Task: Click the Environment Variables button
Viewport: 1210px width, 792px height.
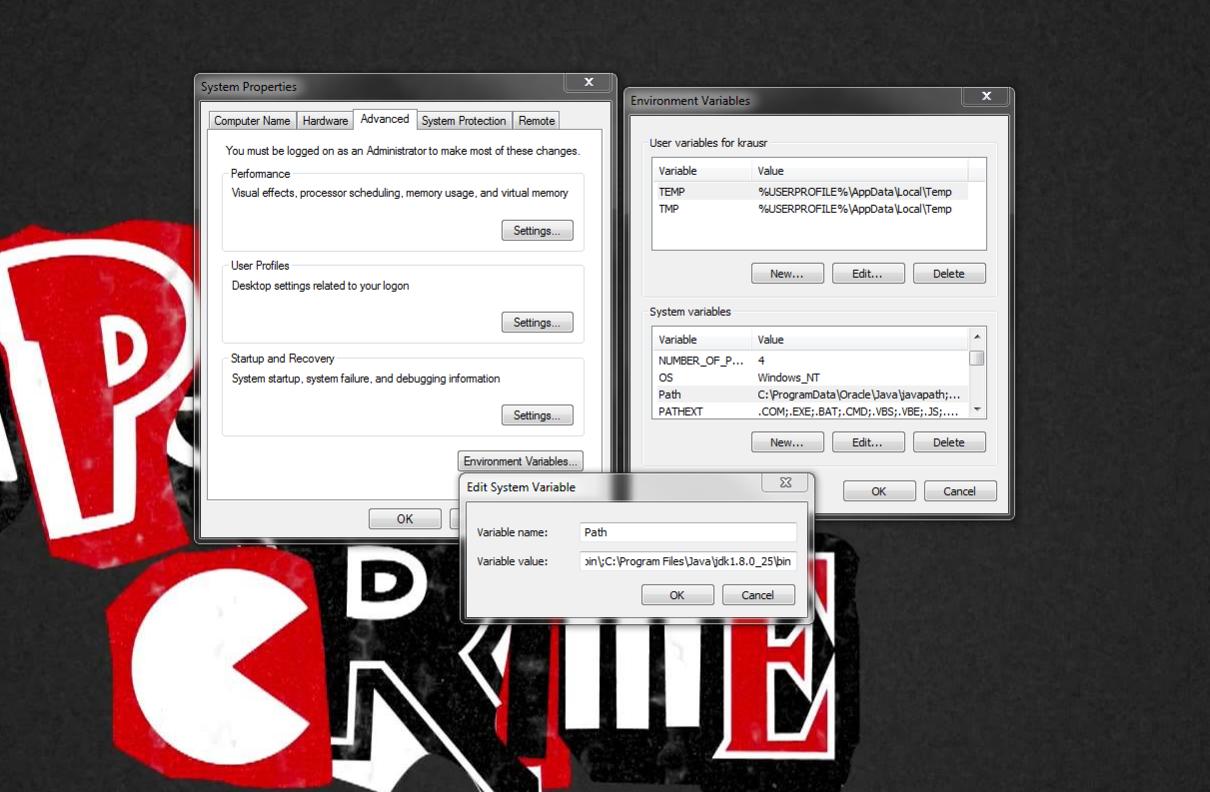Action: [x=520, y=461]
